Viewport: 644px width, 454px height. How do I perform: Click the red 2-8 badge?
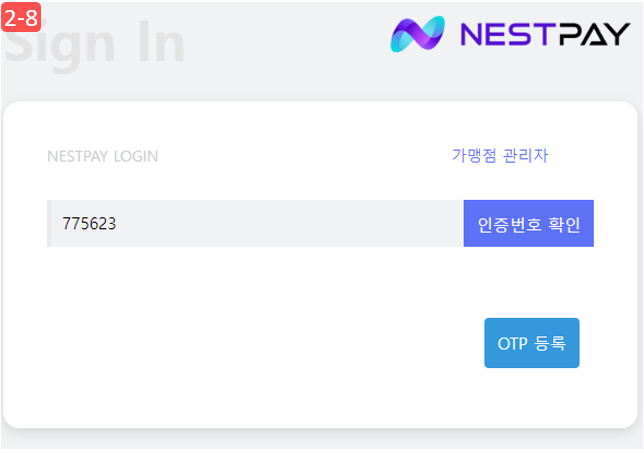click(21, 17)
